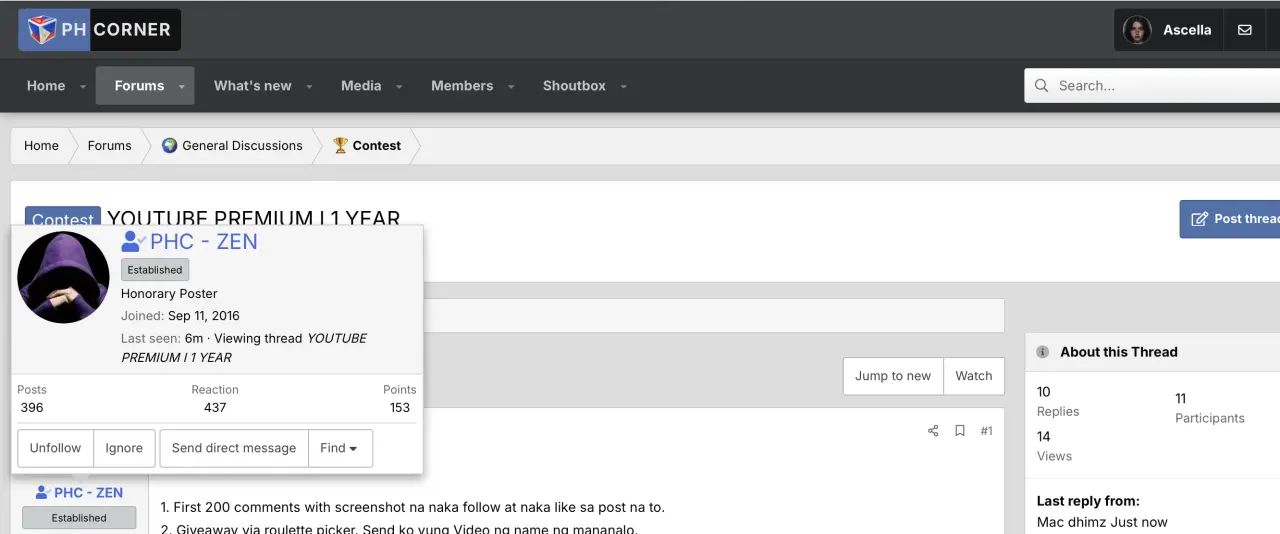Unfollow PHC - ZEN
Viewport: 1280px width, 534px height.
pos(55,448)
